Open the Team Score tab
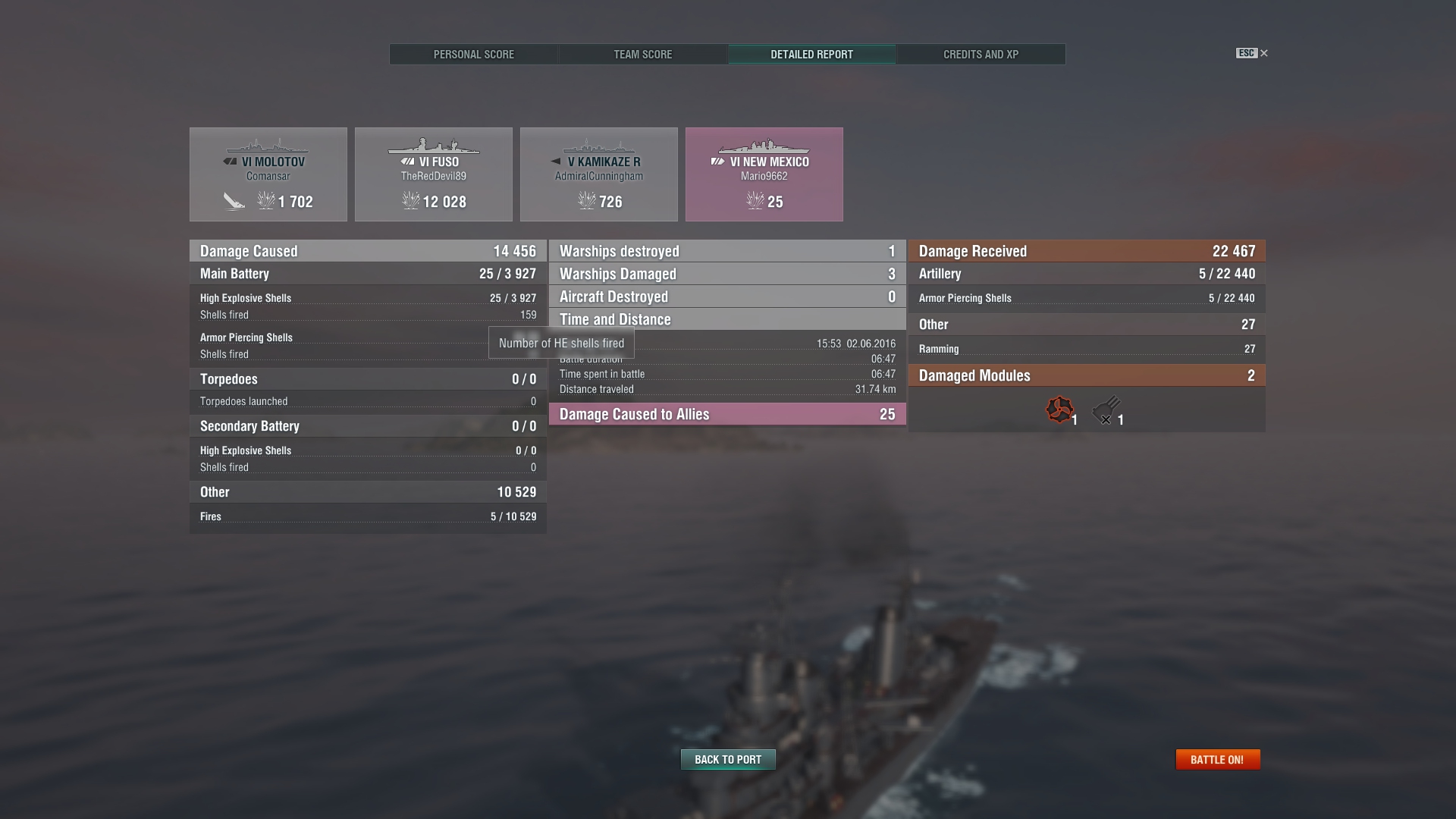 pyautogui.click(x=643, y=55)
